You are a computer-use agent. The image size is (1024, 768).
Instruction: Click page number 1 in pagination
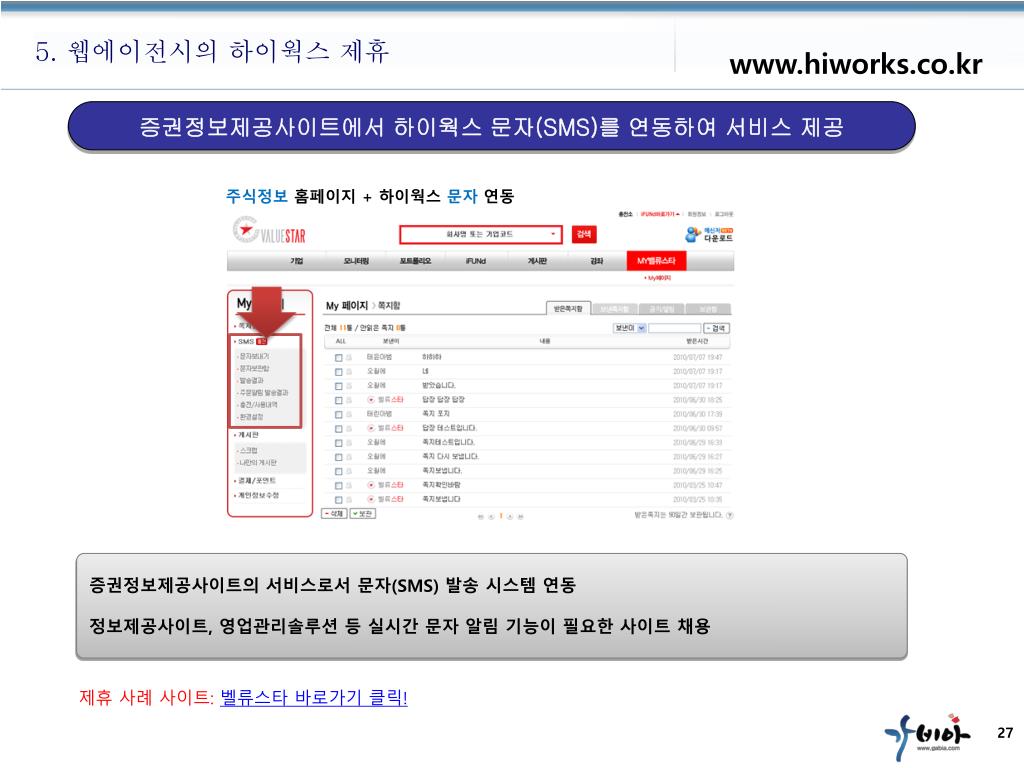(501, 516)
